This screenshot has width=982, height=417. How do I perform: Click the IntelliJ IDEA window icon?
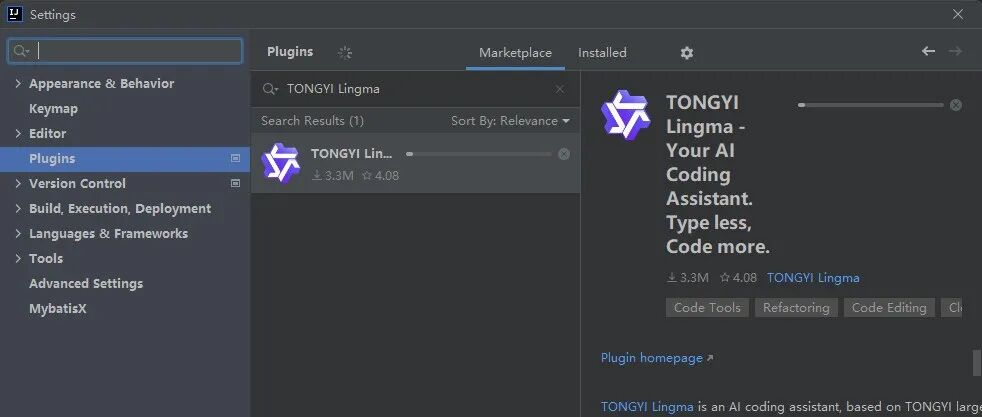pyautogui.click(x=15, y=14)
